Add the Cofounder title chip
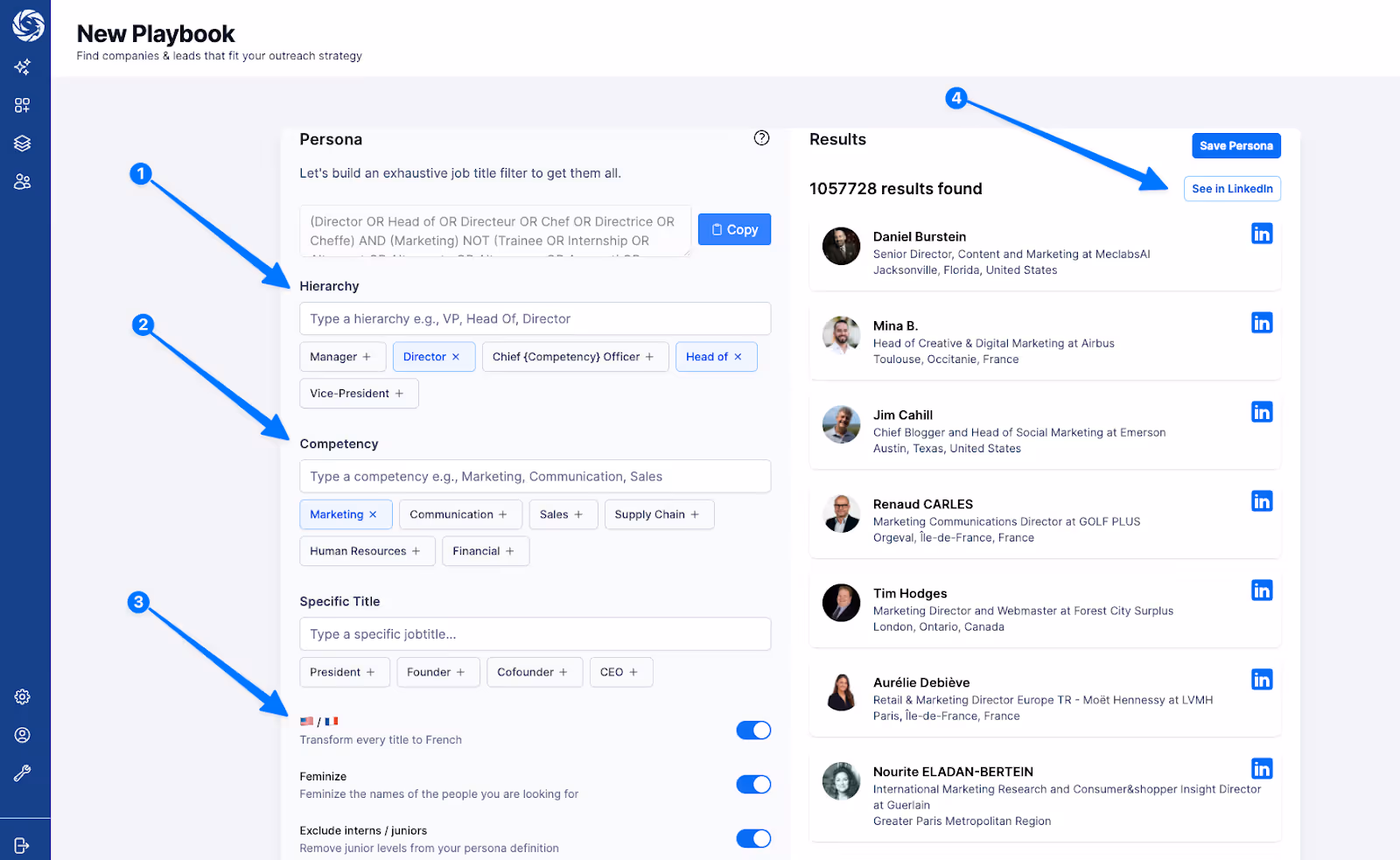Viewport: 1400px width, 860px height. tap(534, 672)
